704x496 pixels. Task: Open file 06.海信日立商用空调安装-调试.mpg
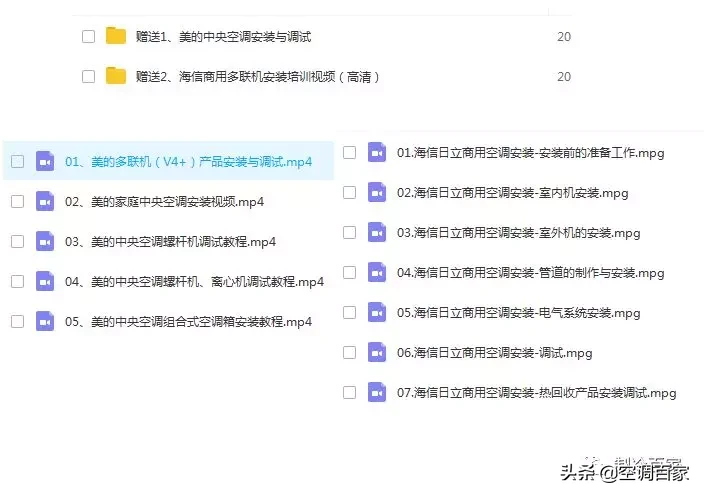[494, 352]
